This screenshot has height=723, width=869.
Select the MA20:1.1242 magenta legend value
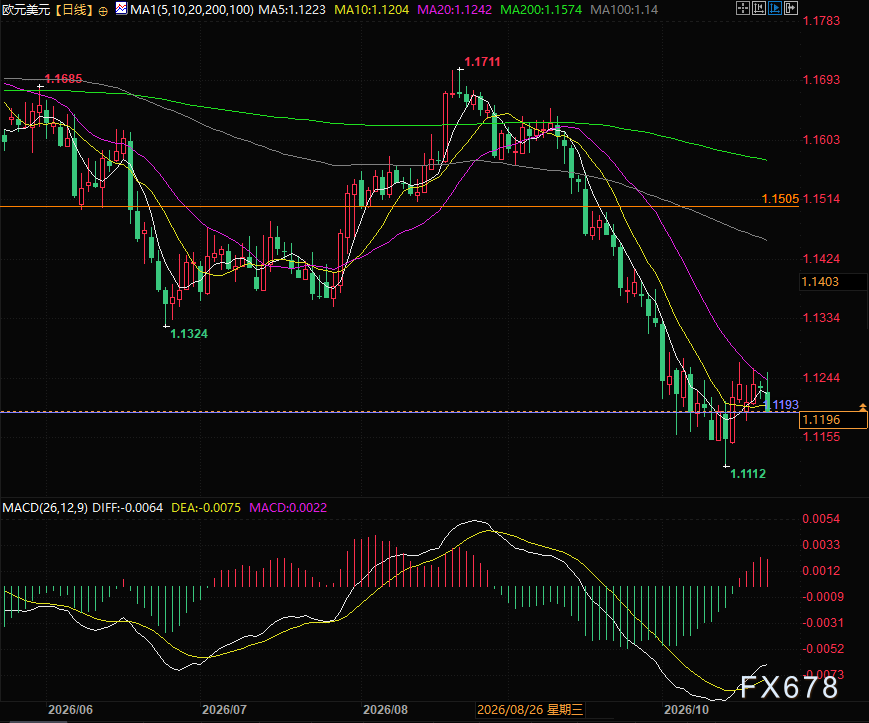pos(454,9)
